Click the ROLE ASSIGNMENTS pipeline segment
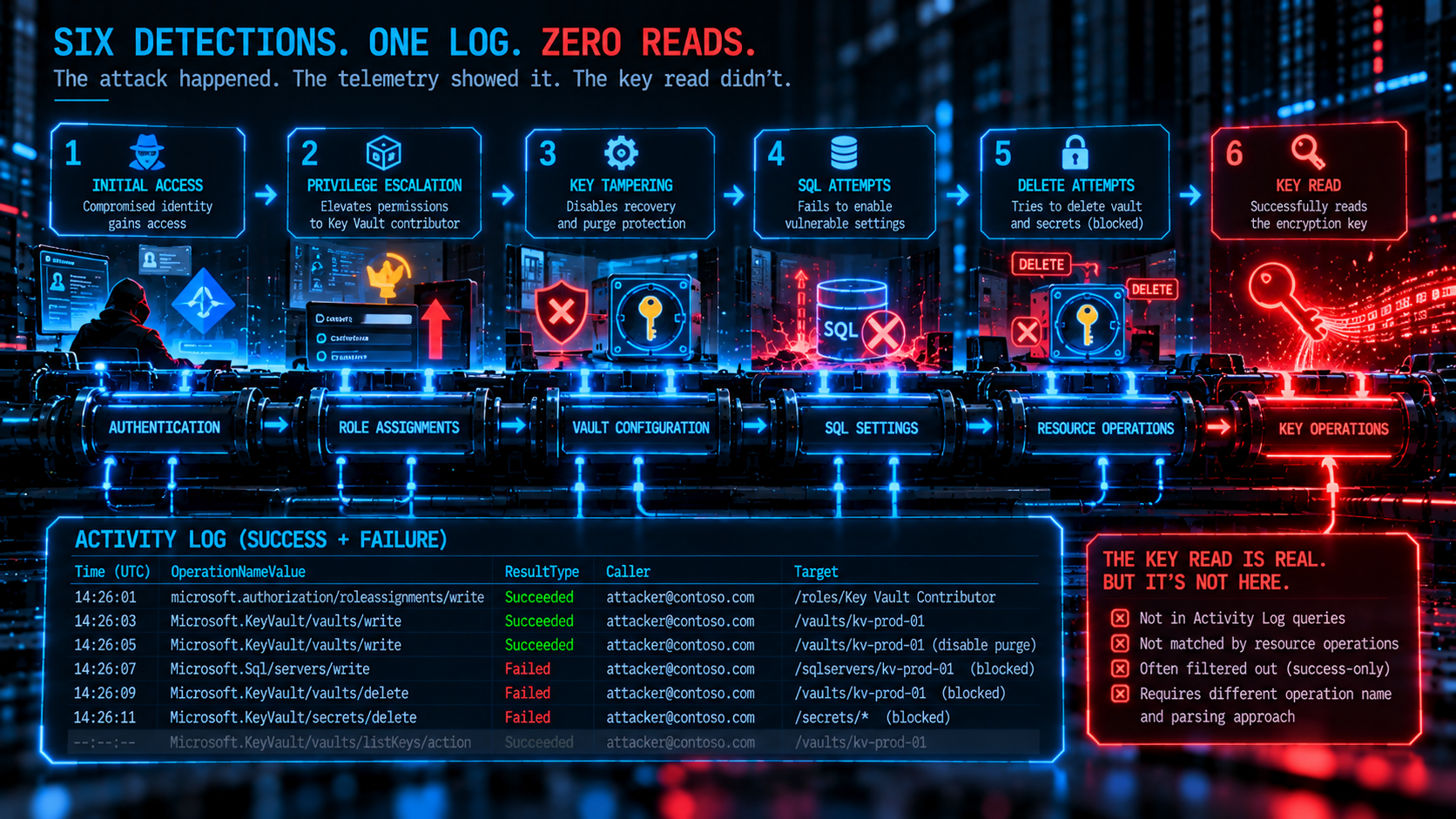 tap(399, 427)
